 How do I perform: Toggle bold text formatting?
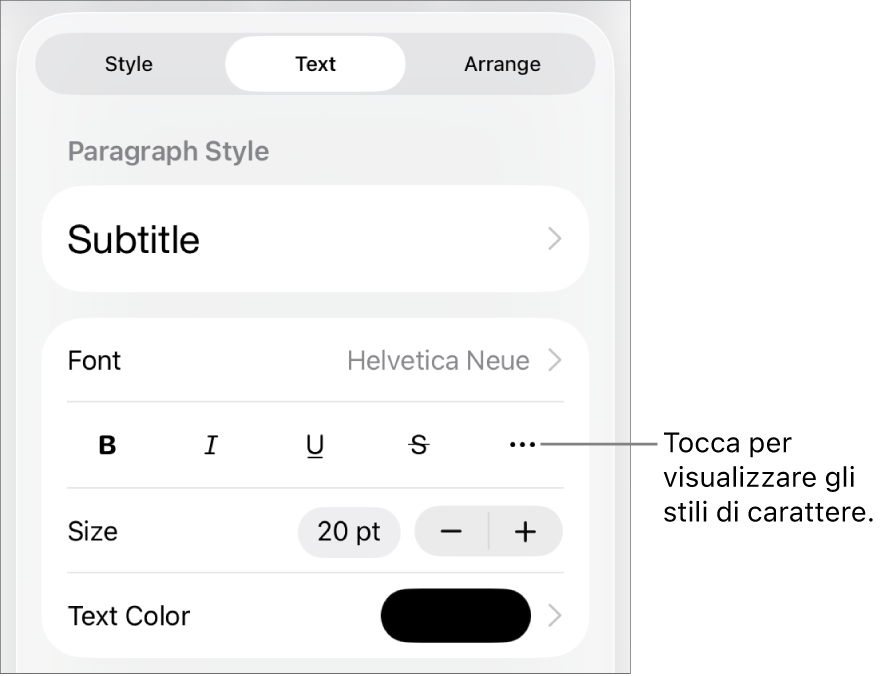coord(107,446)
